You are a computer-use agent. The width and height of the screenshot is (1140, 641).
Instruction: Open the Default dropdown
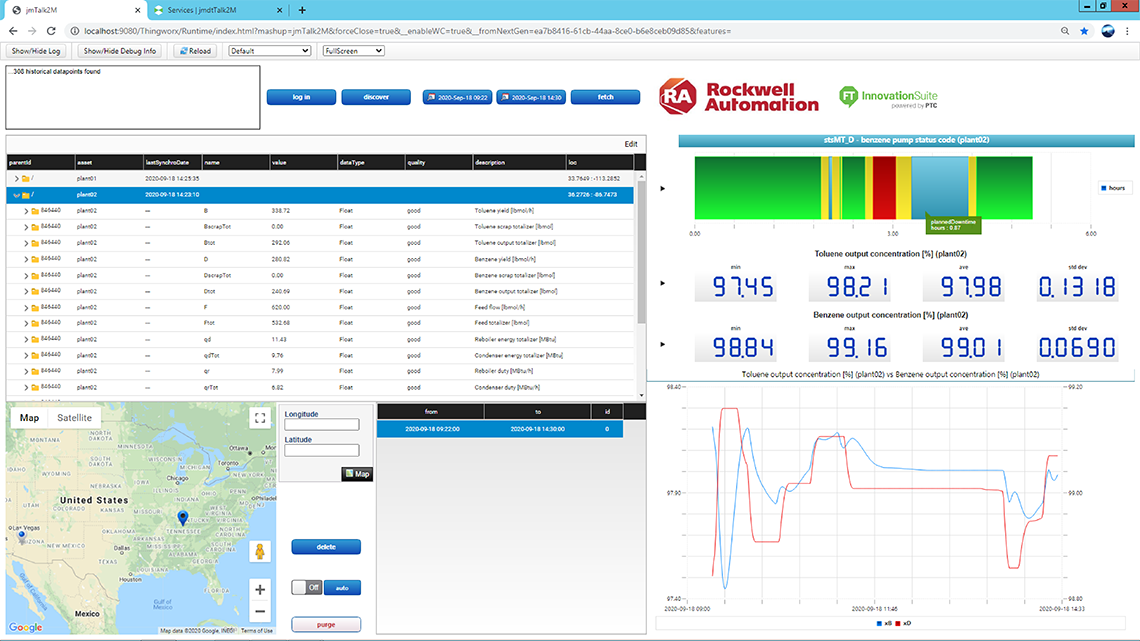pyautogui.click(x=269, y=51)
